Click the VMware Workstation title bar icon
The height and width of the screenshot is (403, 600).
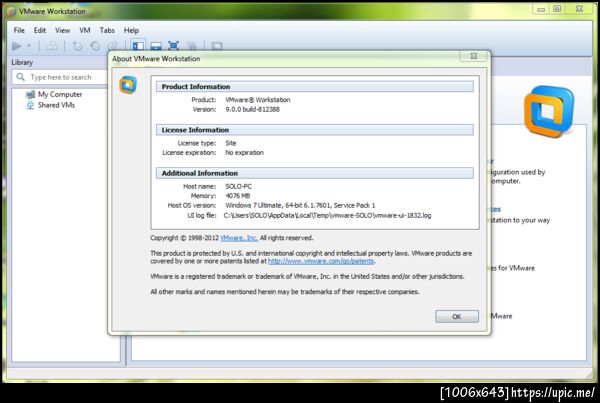(11, 11)
